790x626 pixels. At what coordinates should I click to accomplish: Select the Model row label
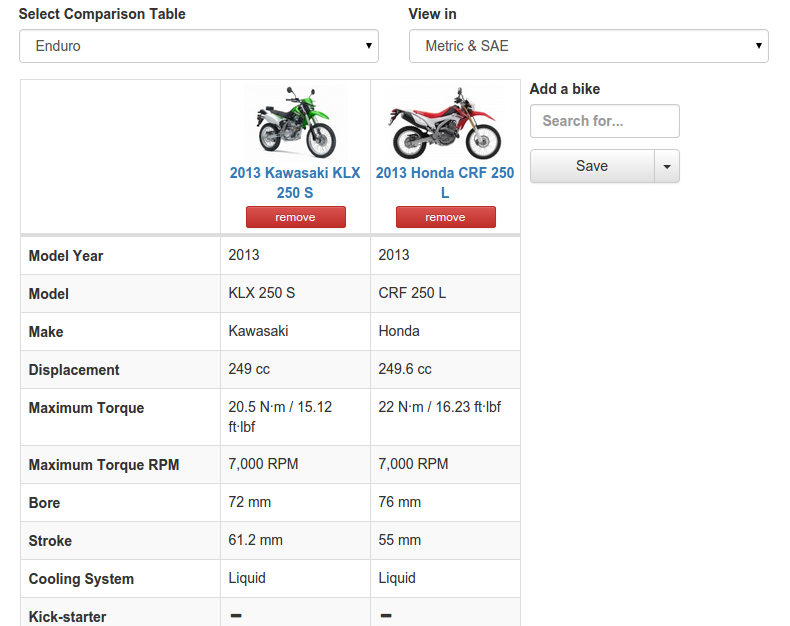[x=48, y=294]
